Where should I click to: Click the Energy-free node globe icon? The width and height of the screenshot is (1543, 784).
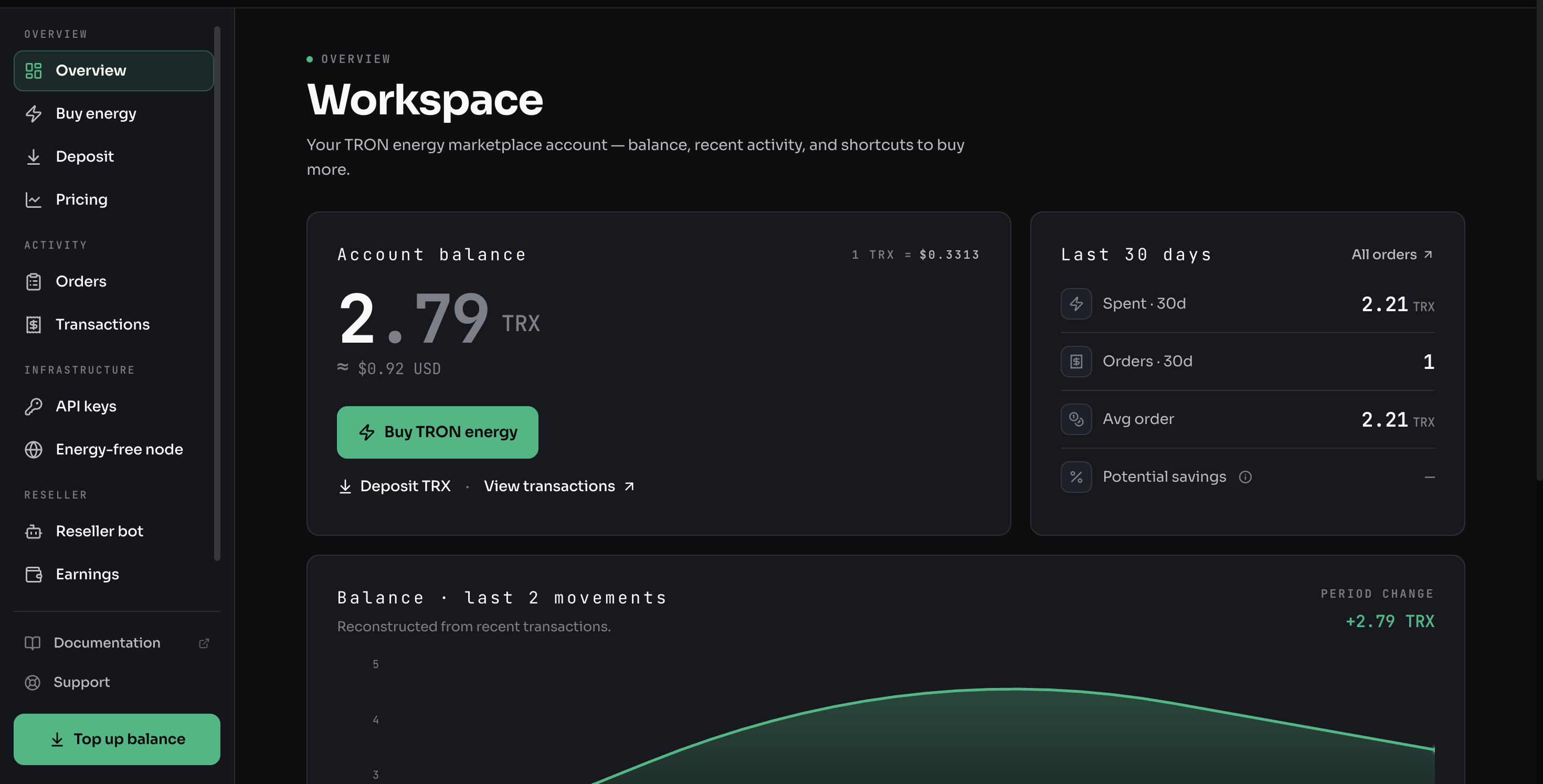(x=34, y=450)
